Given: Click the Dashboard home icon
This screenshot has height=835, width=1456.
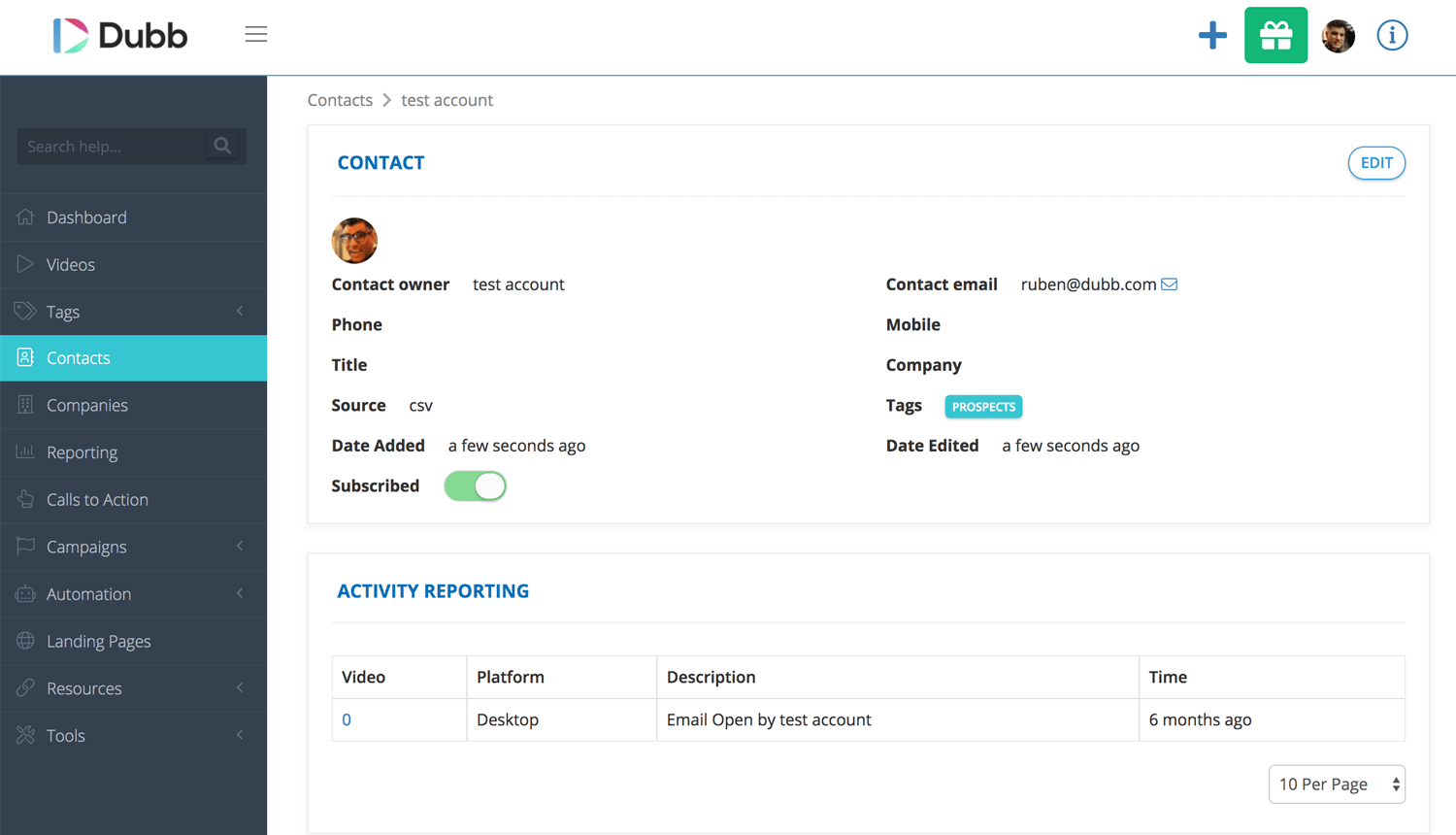Looking at the screenshot, I should 25,217.
